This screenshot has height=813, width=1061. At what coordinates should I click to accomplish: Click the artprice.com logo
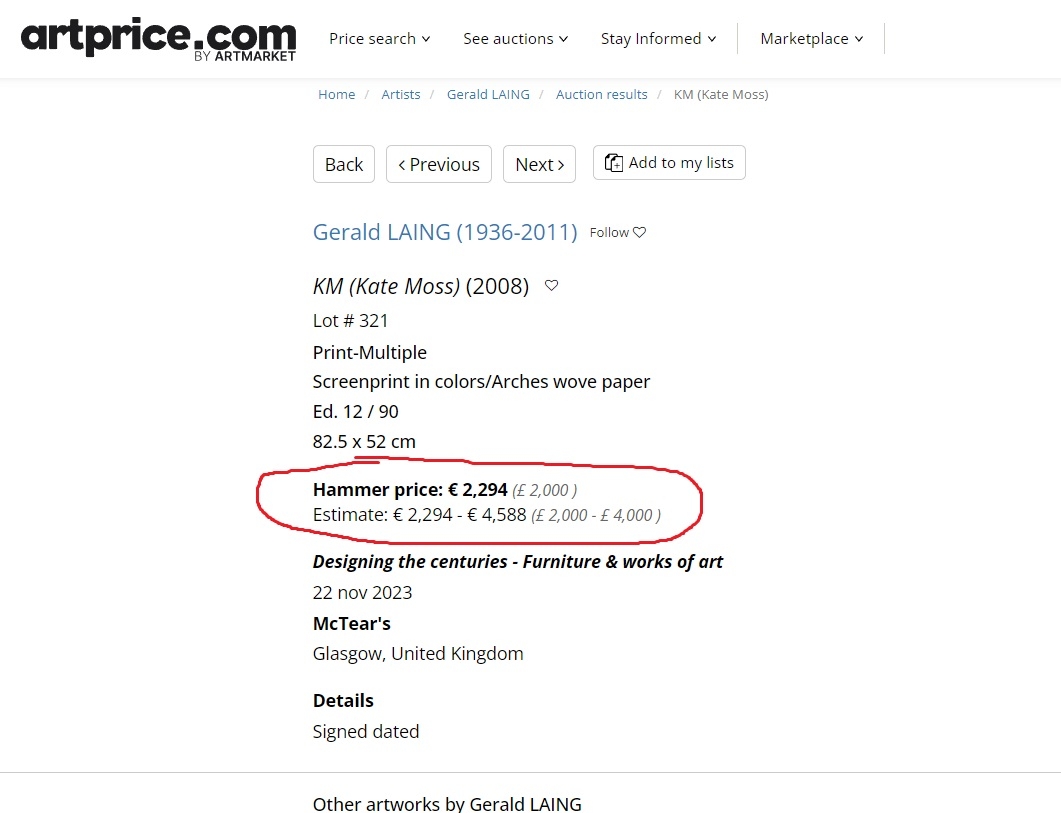(158, 39)
